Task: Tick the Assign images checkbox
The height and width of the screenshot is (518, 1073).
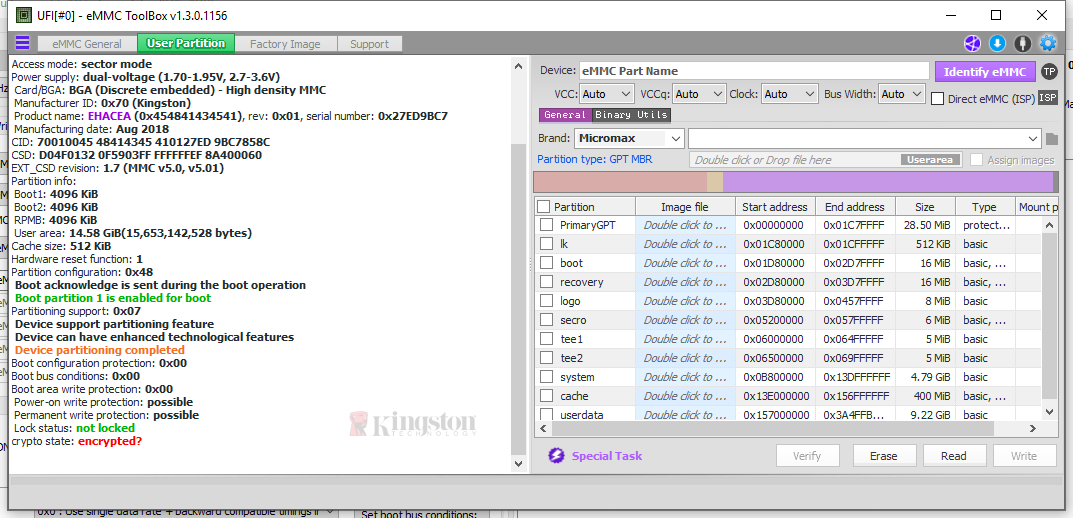Action: coord(976,159)
